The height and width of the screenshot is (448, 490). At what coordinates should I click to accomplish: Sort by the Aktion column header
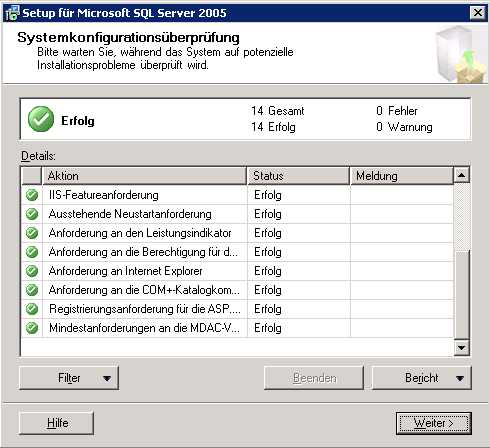144,176
